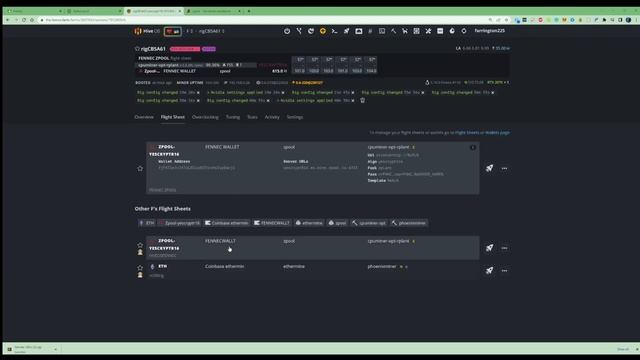This screenshot has height=360, width=640.
Task: View the Activity tab
Action: 272,117
